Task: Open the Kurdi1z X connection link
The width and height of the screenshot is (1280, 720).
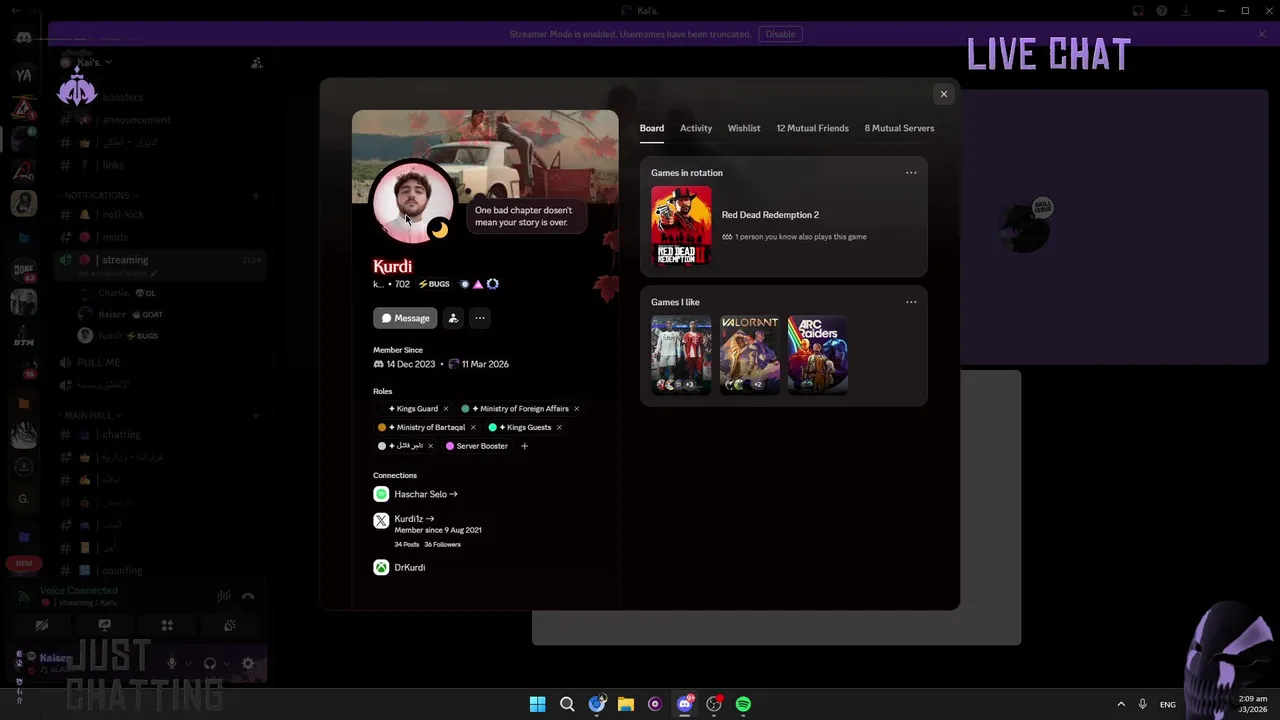Action: point(414,519)
